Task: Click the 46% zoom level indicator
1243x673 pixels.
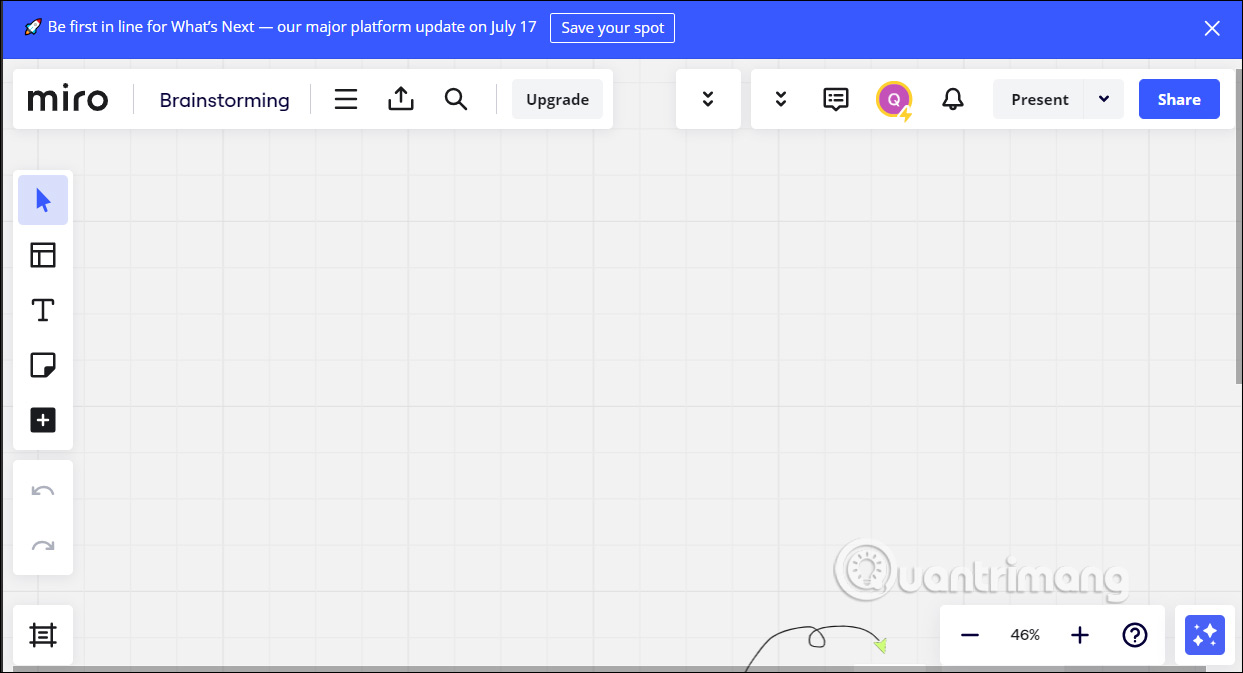Action: point(1025,635)
